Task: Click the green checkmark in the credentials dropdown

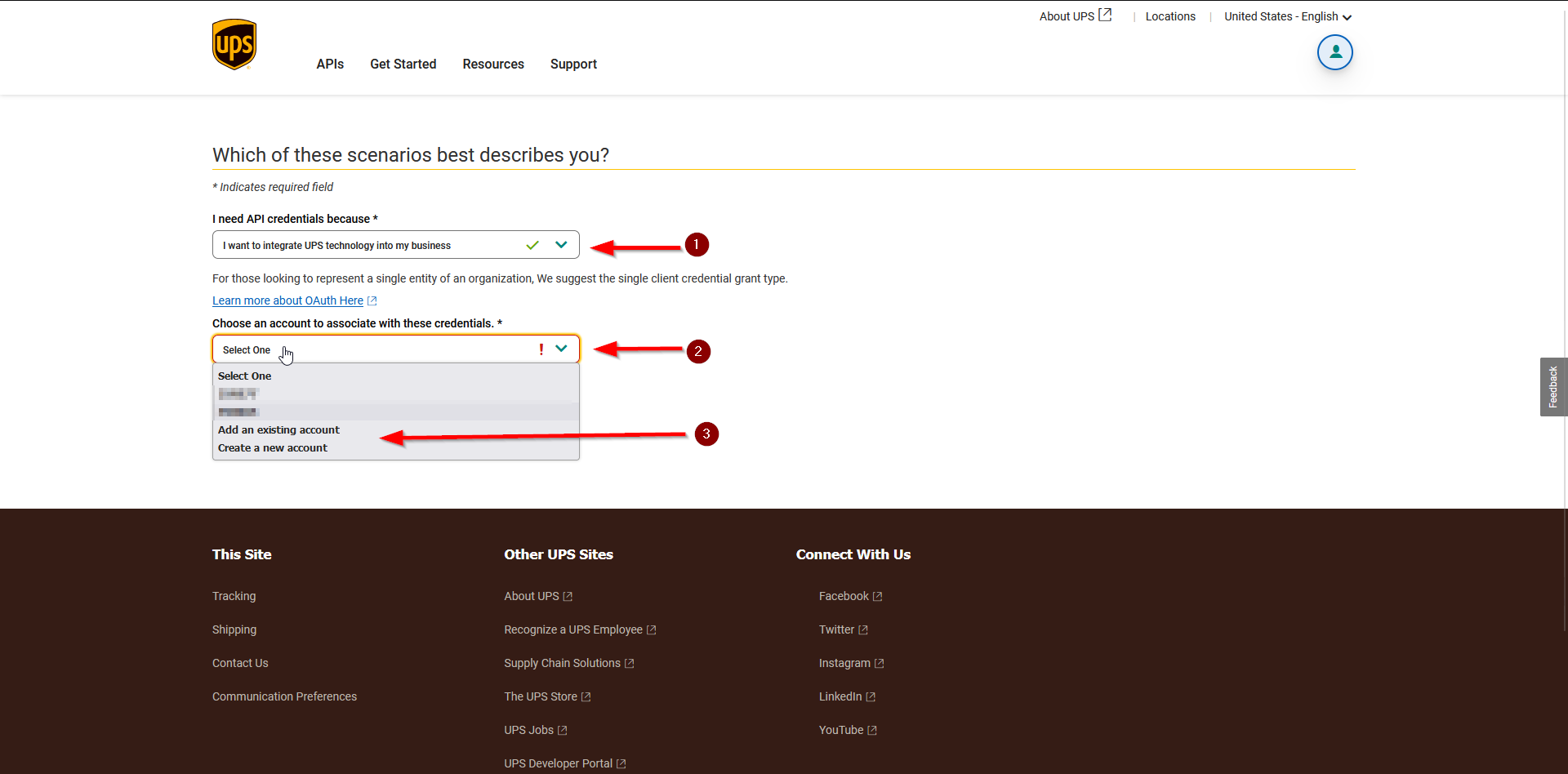Action: click(532, 245)
